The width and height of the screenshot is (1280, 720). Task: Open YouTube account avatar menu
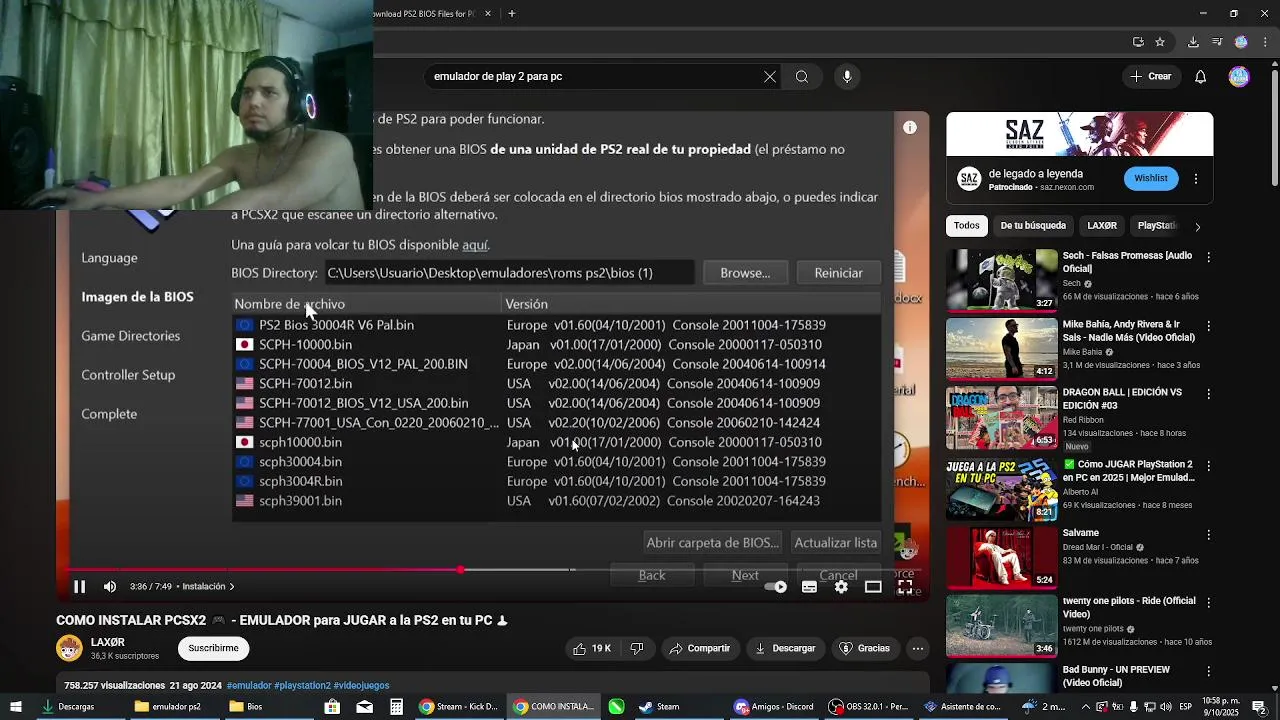click(1239, 77)
